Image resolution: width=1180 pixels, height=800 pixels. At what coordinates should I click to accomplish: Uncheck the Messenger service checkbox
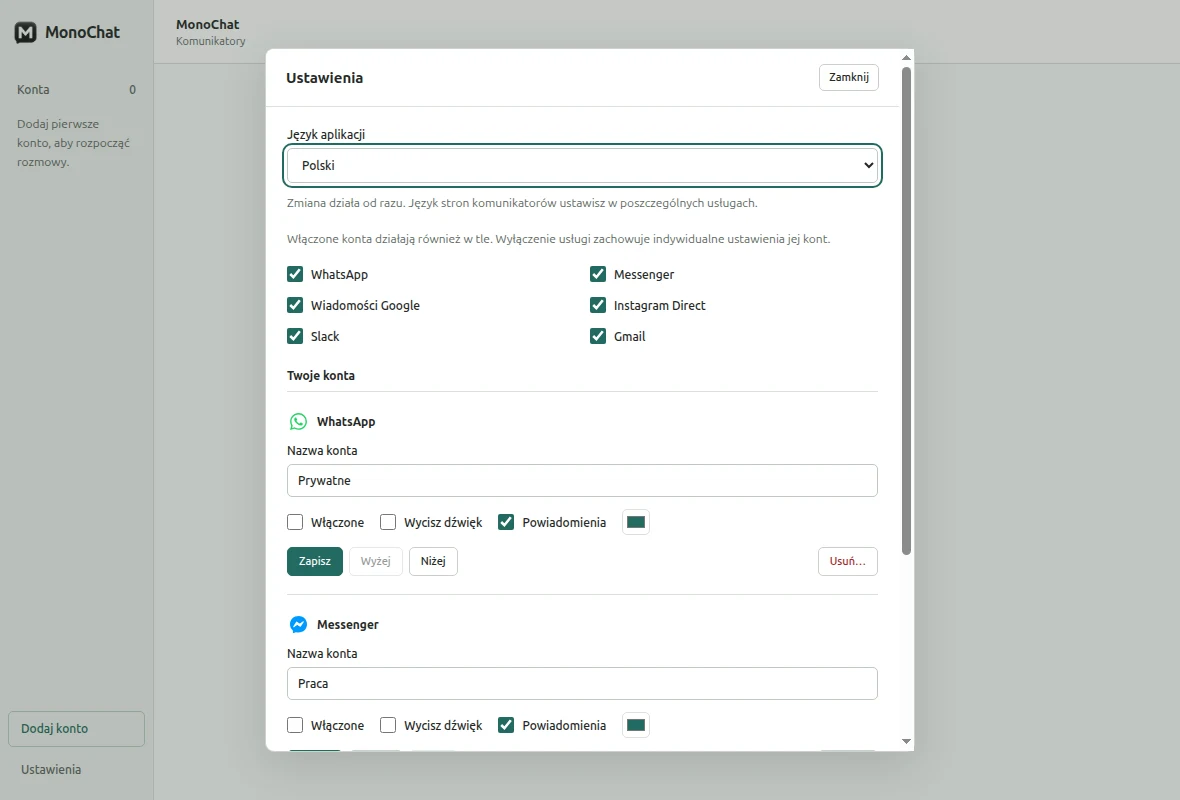coord(598,274)
